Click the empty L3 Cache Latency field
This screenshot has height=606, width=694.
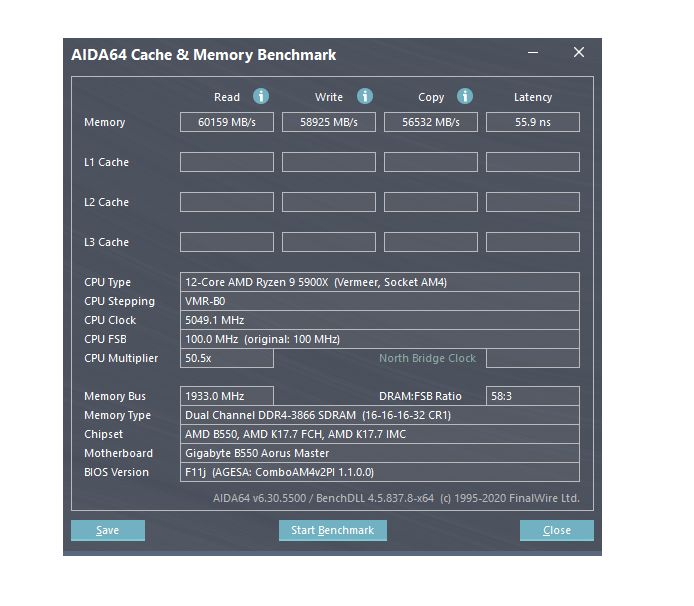(533, 242)
